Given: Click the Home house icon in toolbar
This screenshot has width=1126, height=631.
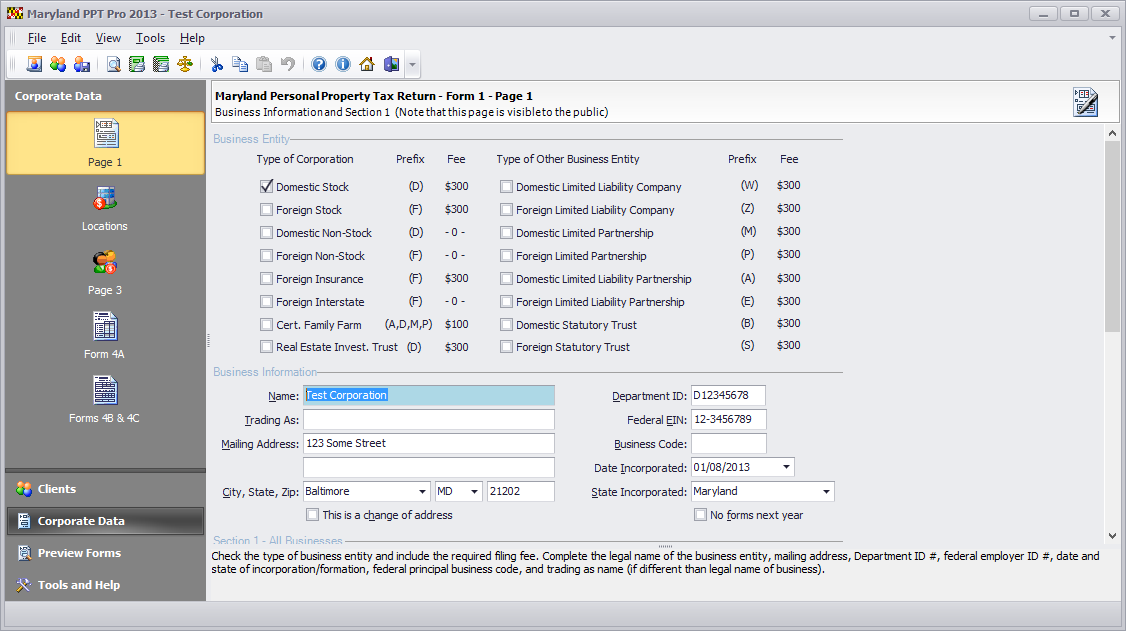Looking at the screenshot, I should [367, 65].
